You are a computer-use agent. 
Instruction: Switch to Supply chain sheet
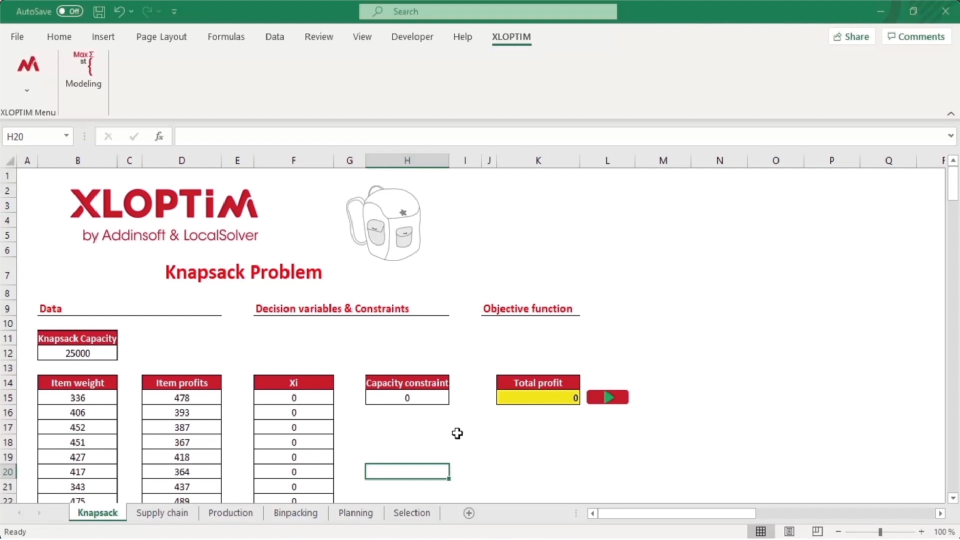pyautogui.click(x=162, y=513)
